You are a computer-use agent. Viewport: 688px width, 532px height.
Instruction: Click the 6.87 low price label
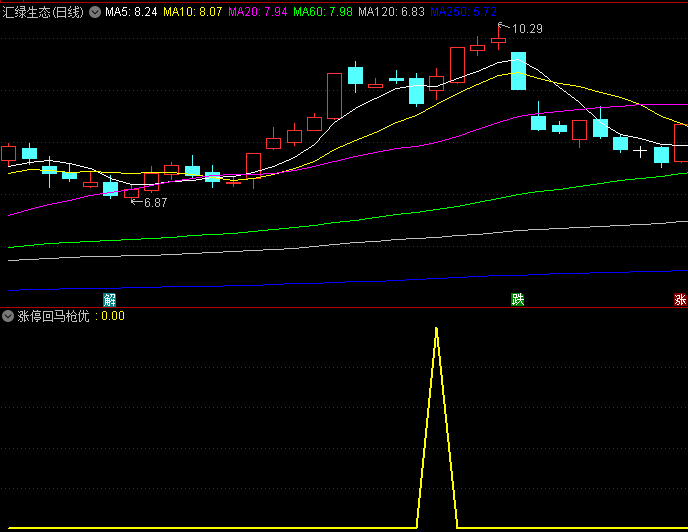[x=155, y=203]
